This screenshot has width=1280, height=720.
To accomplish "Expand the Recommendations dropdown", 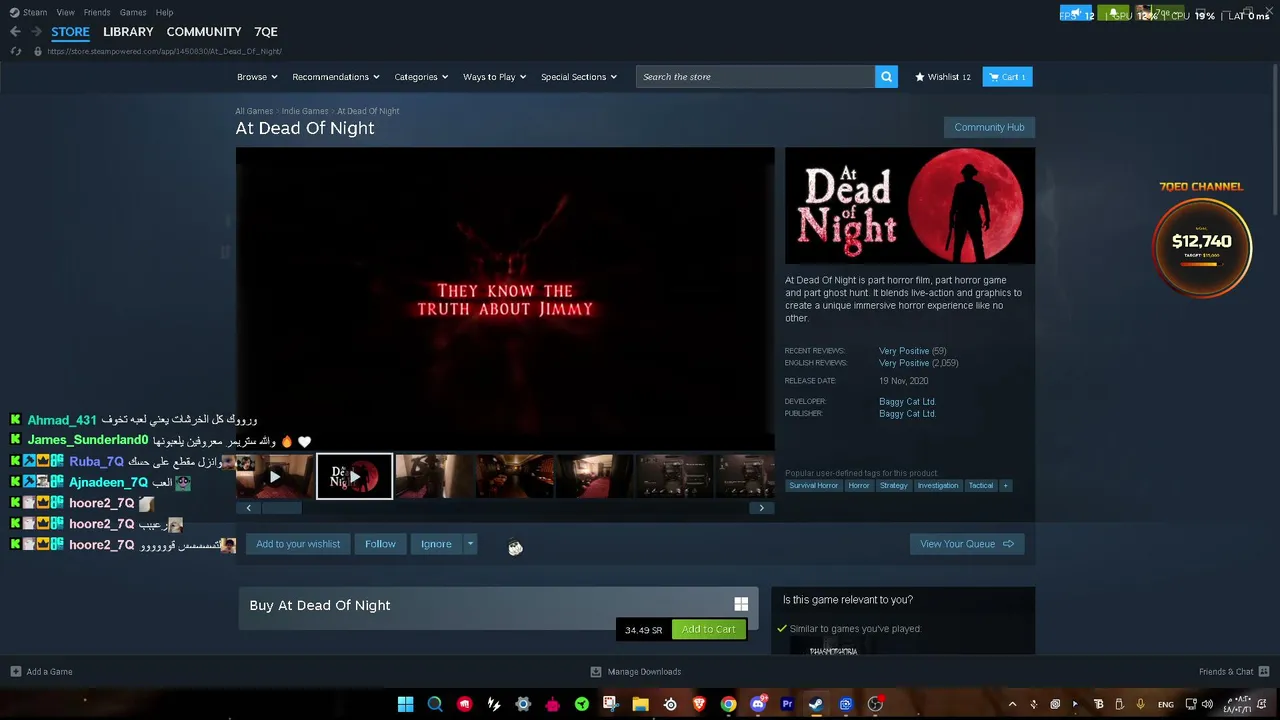I will pyautogui.click(x=336, y=77).
